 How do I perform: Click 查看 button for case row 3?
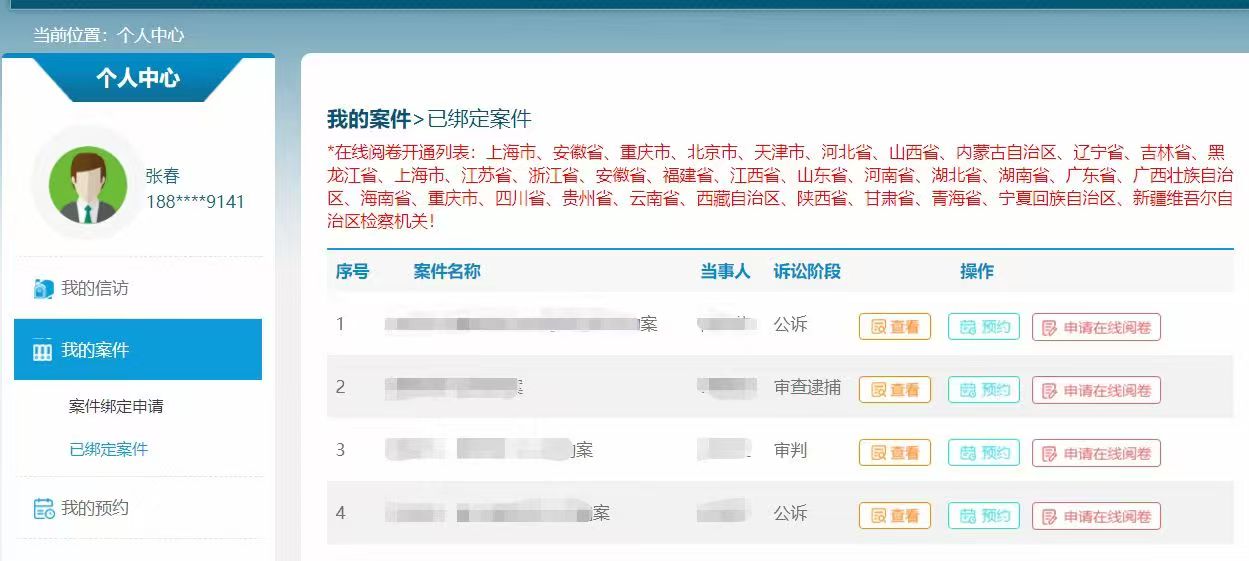click(895, 453)
